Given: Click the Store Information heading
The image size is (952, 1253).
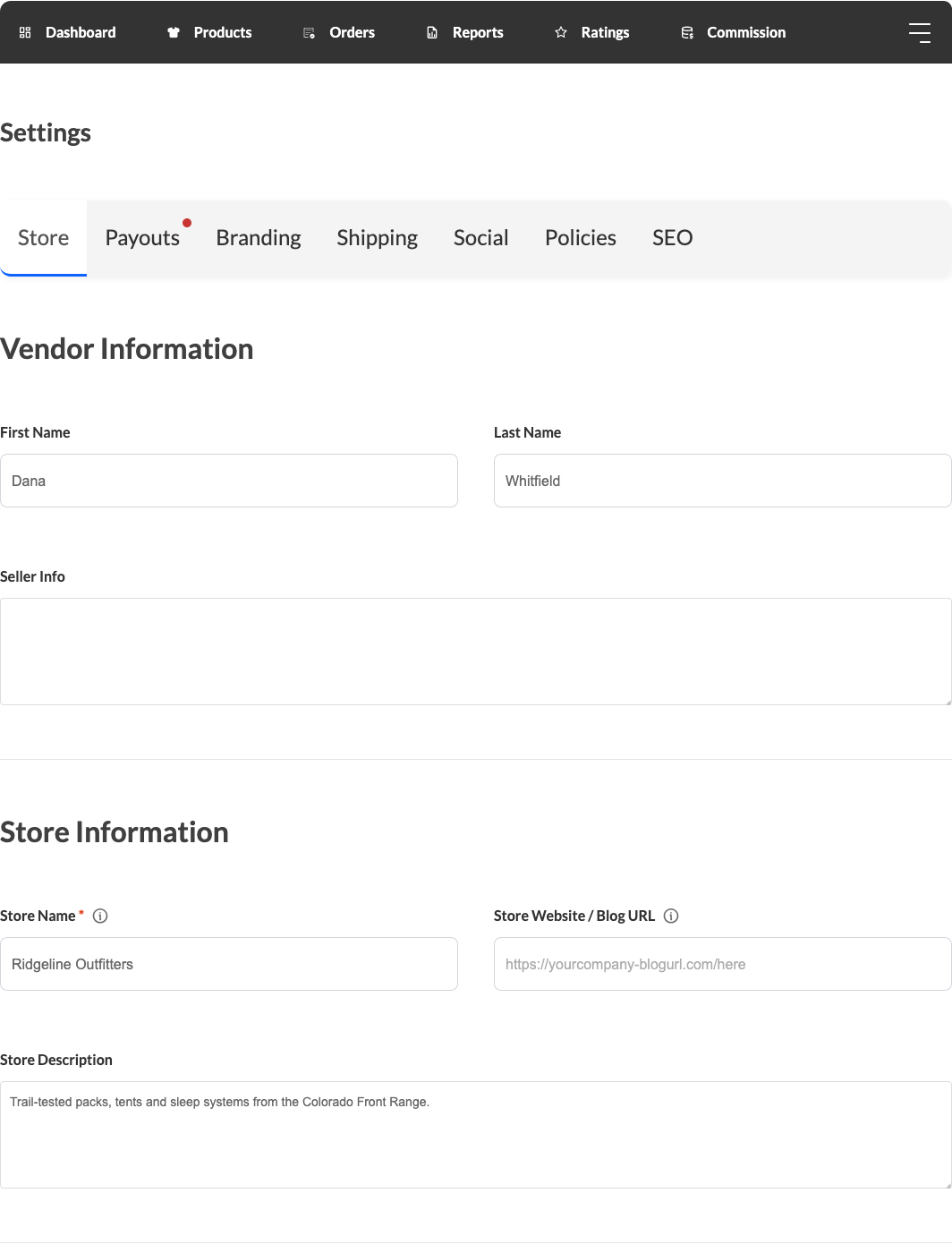Looking at the screenshot, I should coord(115,832).
